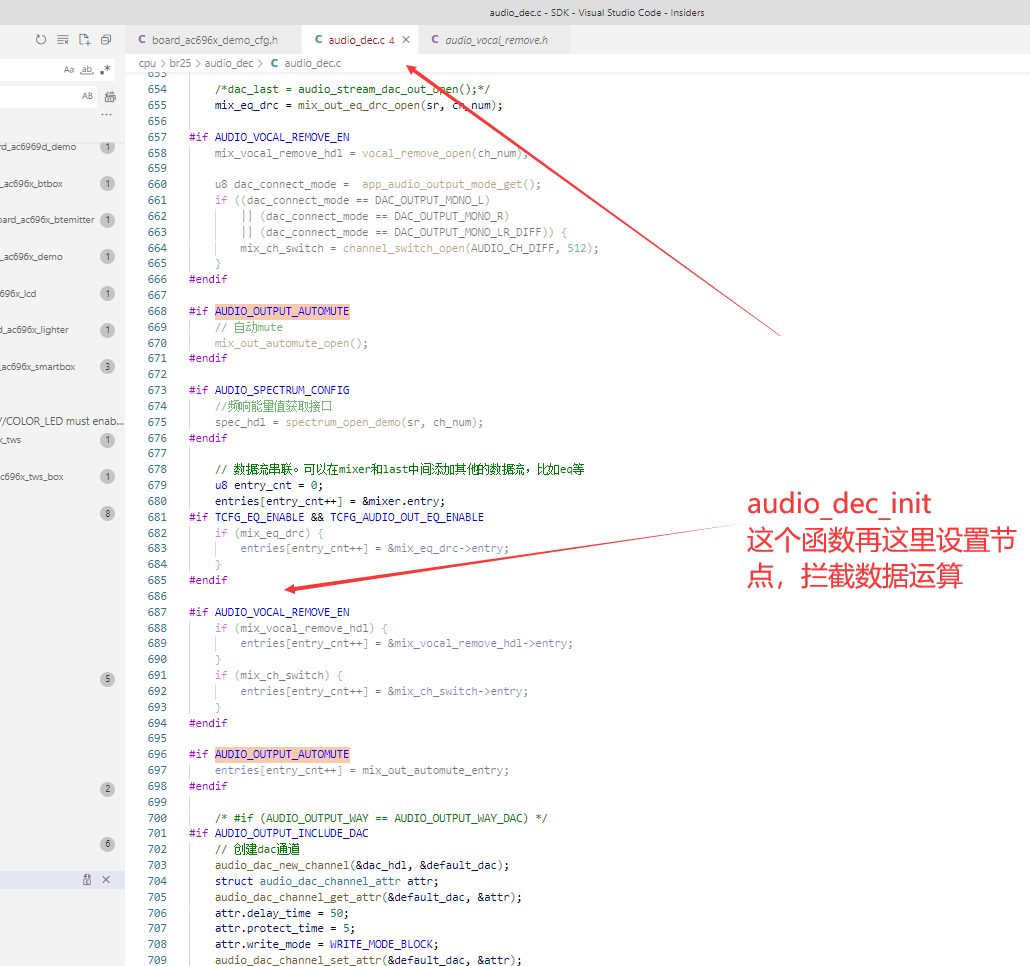This screenshot has height=966, width=1030.
Task: Click AUDIO_VOCAL_REMOVE_EN on line 687
Action: (282, 612)
